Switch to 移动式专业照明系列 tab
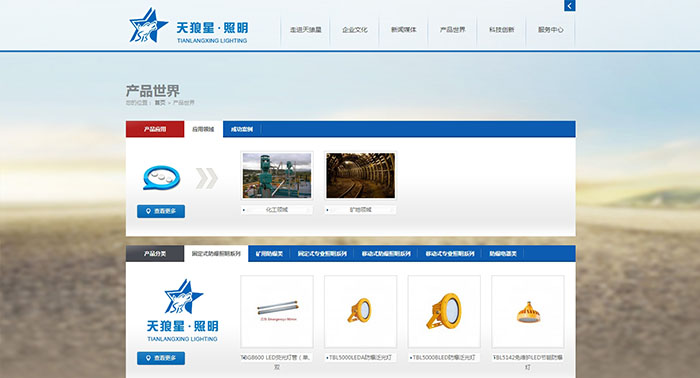This screenshot has width=700, height=378. point(450,253)
